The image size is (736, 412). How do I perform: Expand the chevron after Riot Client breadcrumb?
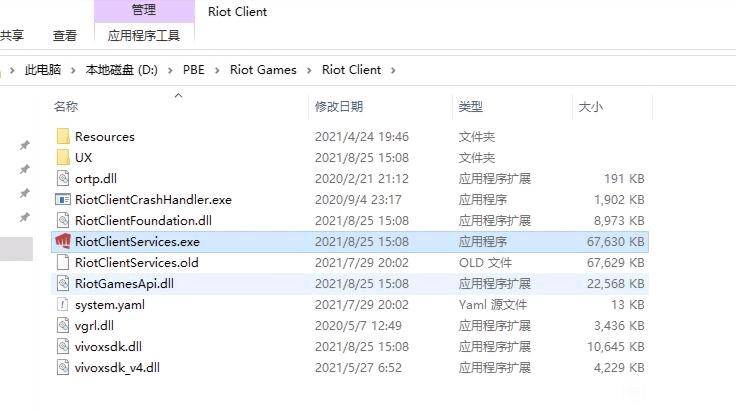coord(393,70)
